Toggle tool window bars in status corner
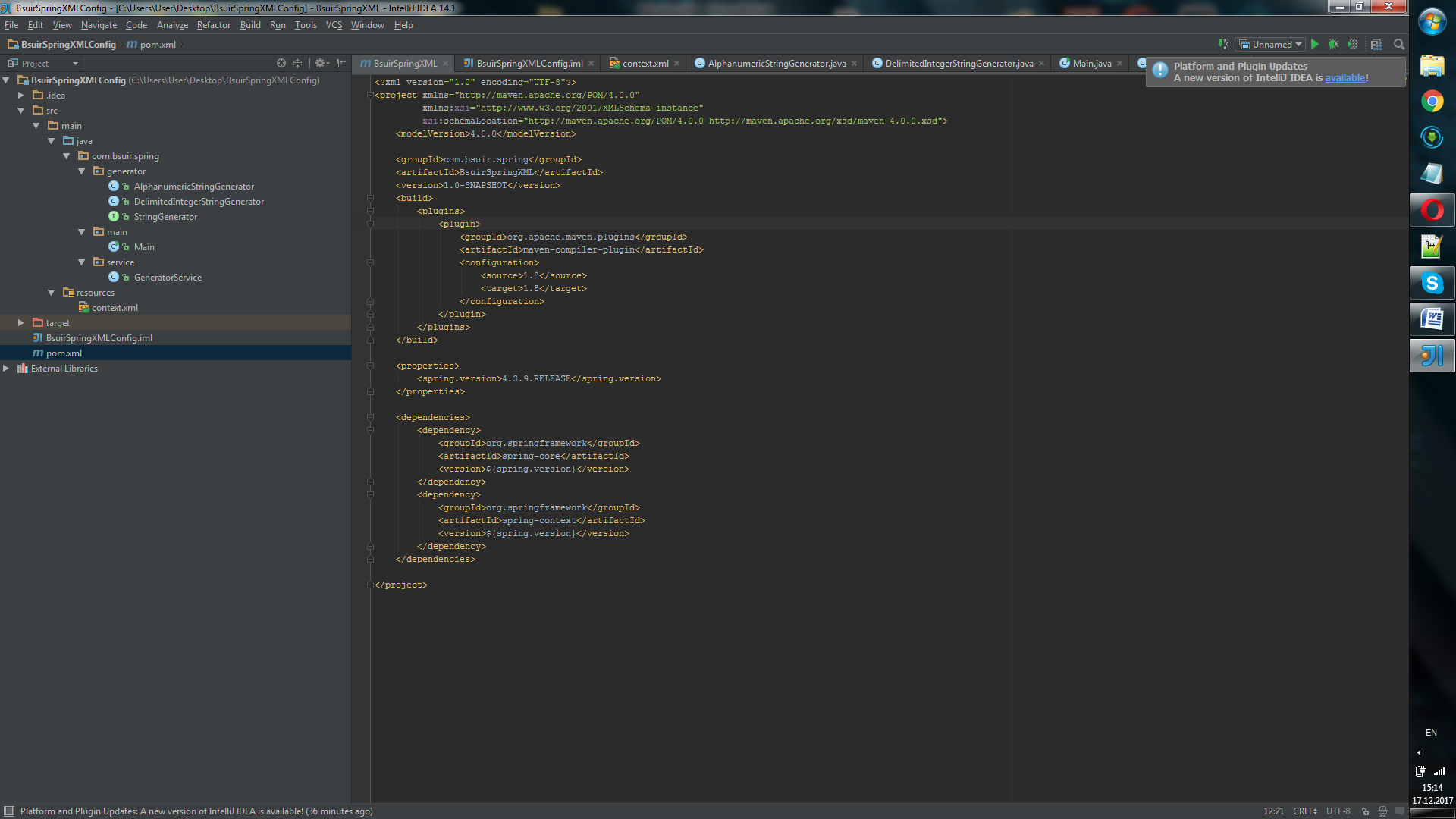Screen dimensions: 1456x819 point(9,811)
